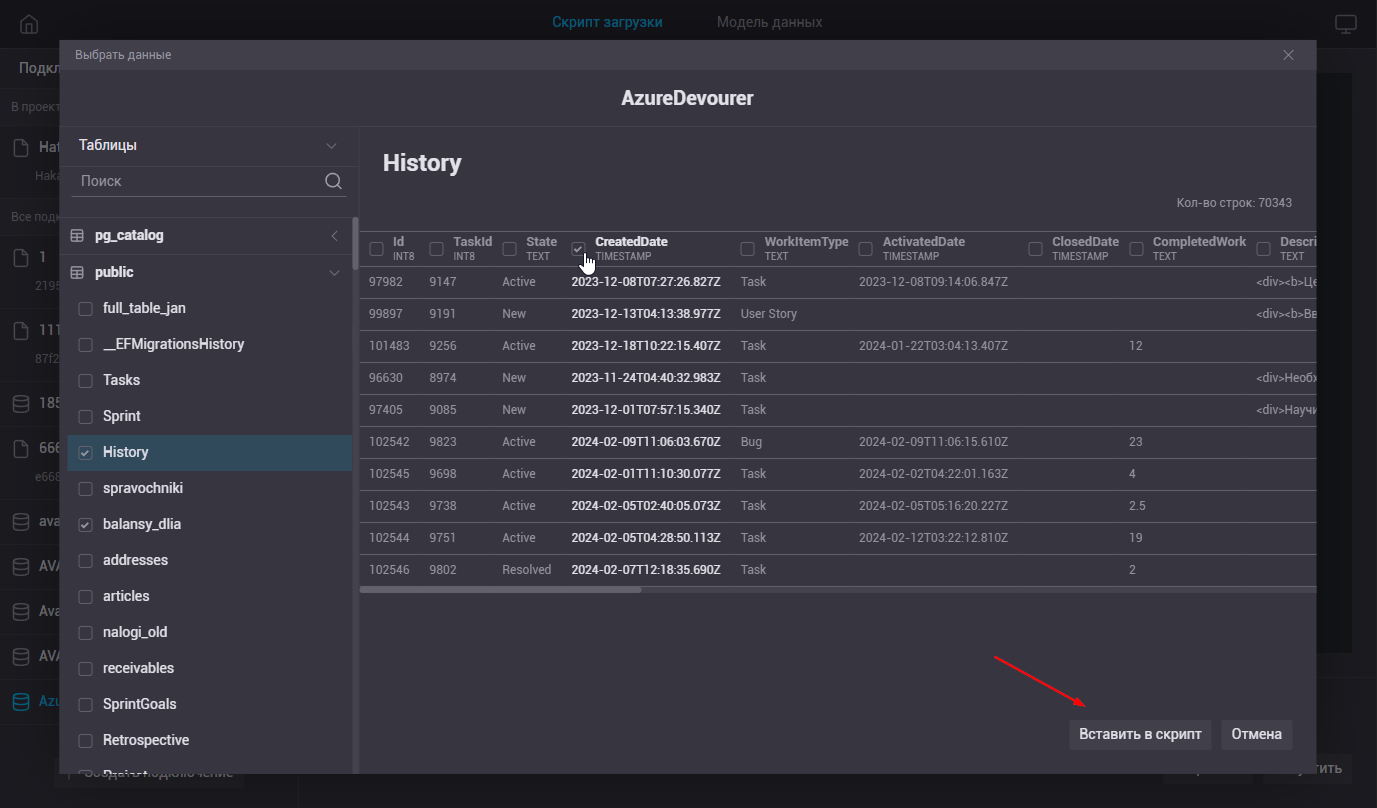1377x808 pixels.
Task: Click the pg_catalog schema table icon
Action: click(x=77, y=236)
